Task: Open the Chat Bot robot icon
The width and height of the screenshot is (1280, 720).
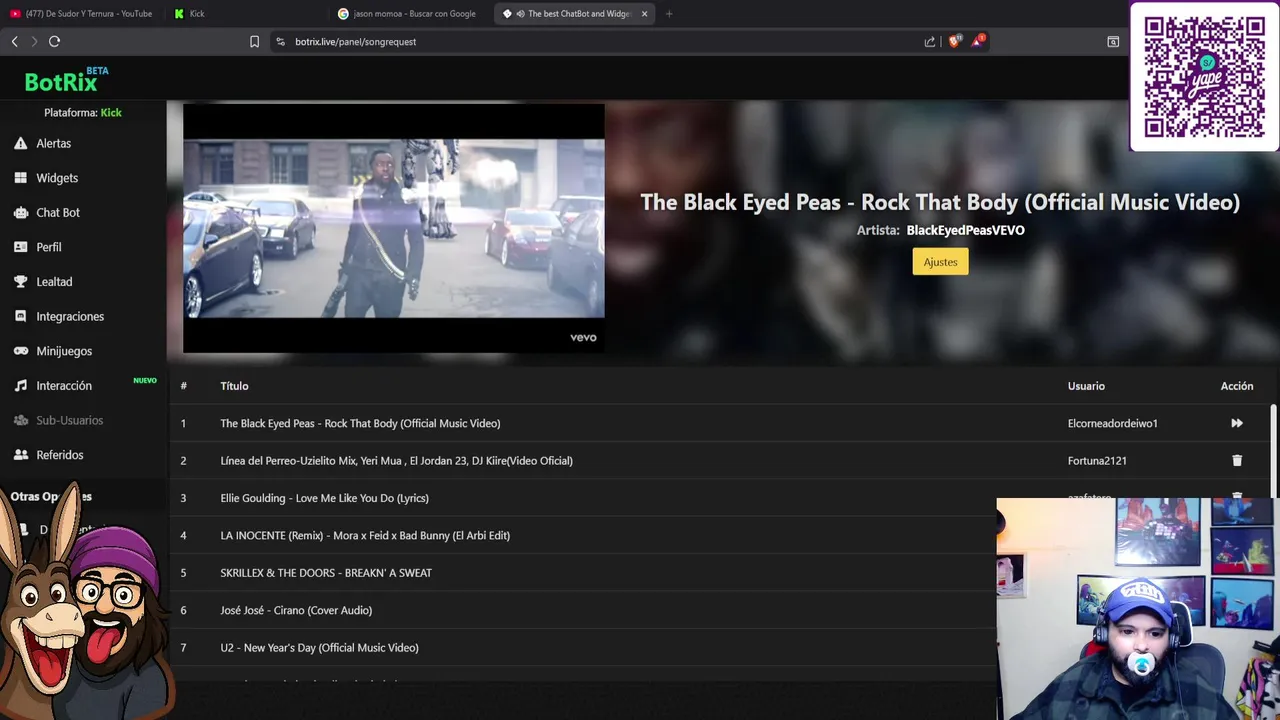Action: point(20,212)
